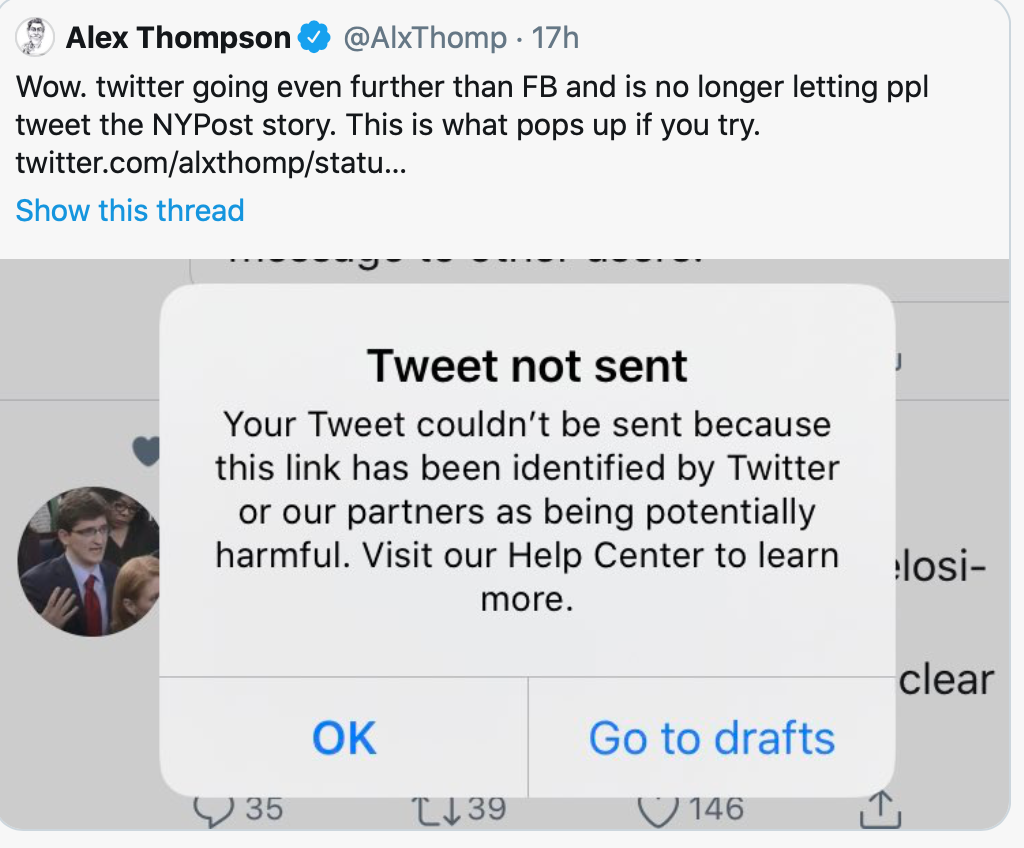The height and width of the screenshot is (848, 1024).
Task: Click the @AlxThomp handle
Action: (425, 38)
